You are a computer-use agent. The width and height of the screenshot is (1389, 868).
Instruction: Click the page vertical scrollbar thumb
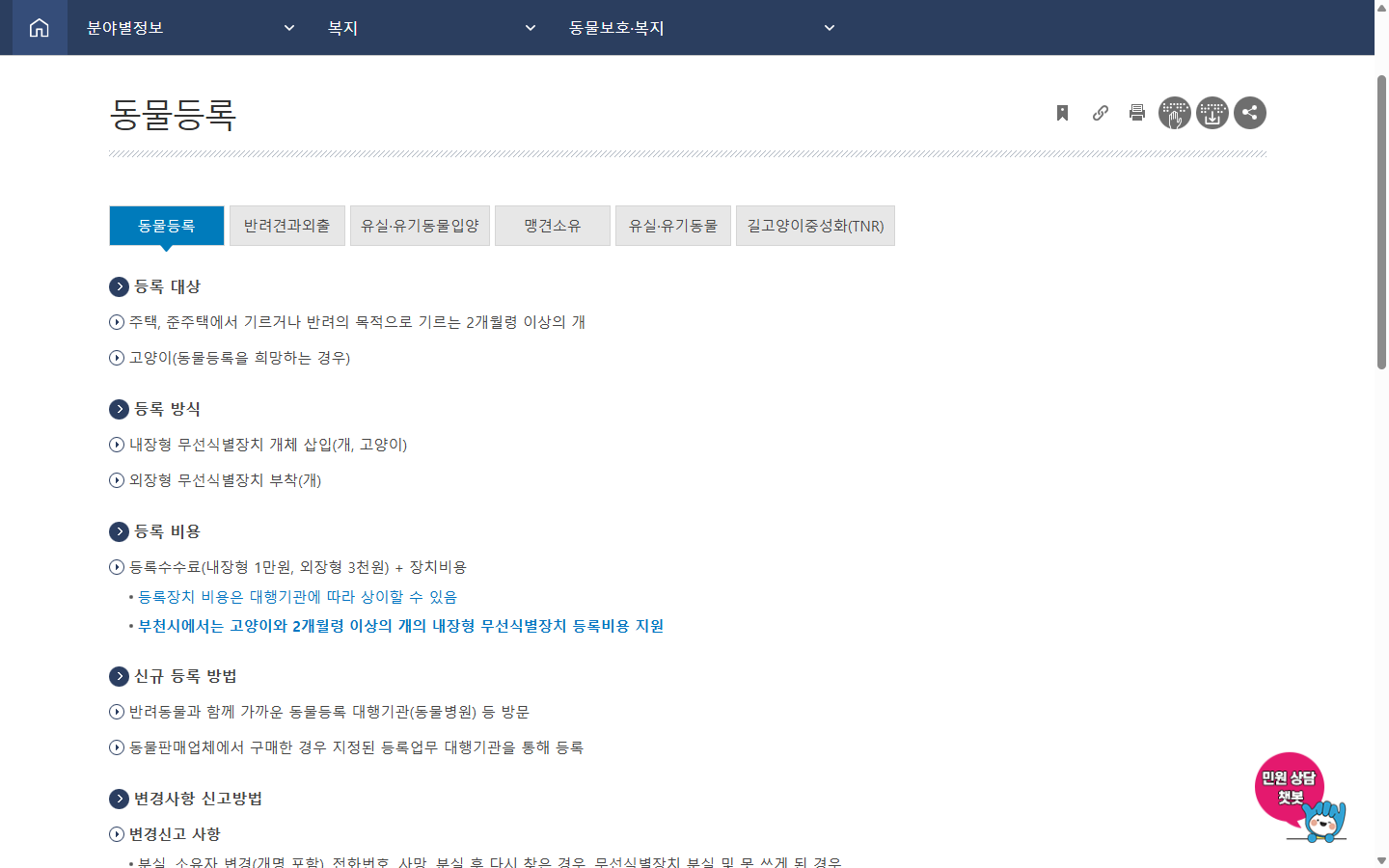point(1381,222)
